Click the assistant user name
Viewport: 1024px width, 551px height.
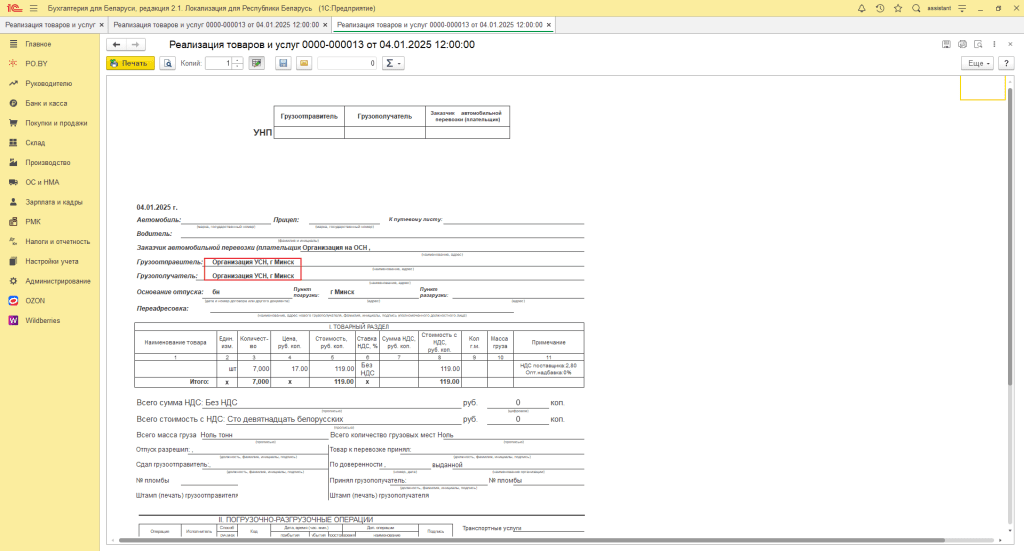click(x=939, y=8)
